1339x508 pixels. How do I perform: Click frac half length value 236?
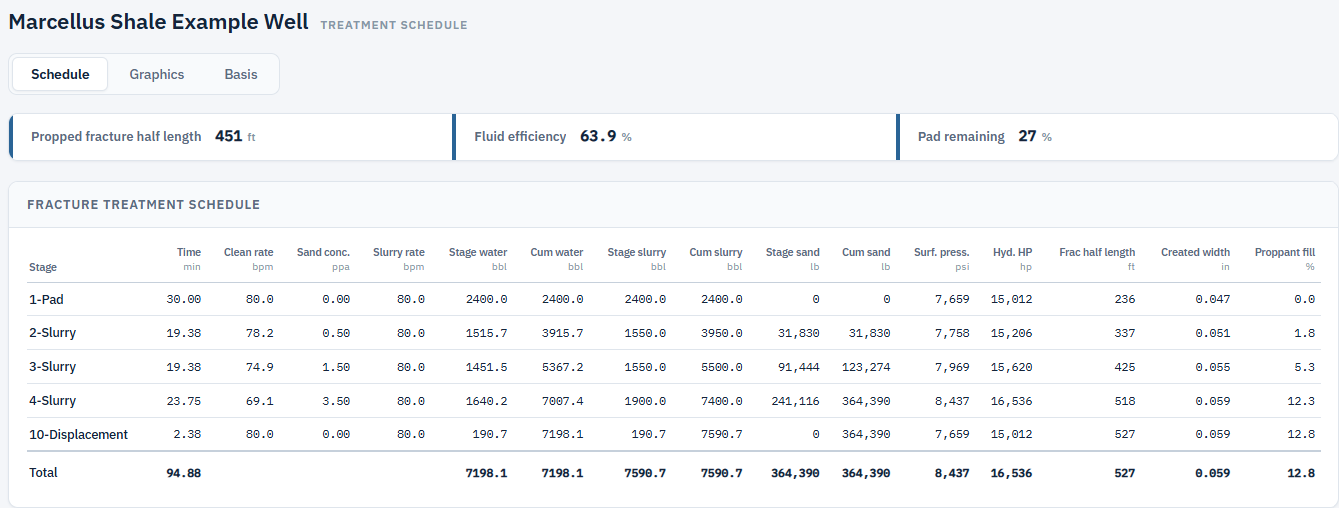click(1125, 299)
